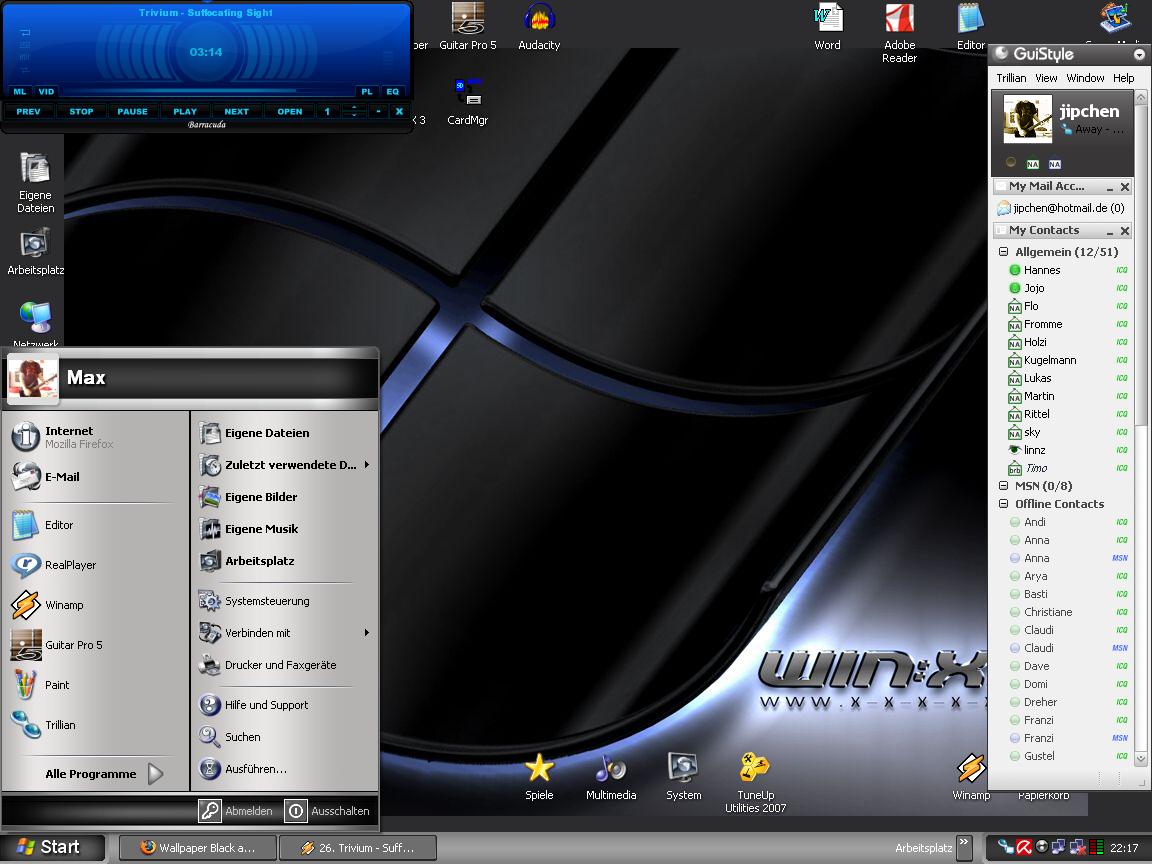Click the red-green equalizer meter tray icon
This screenshot has height=864, width=1152.
point(1096,847)
